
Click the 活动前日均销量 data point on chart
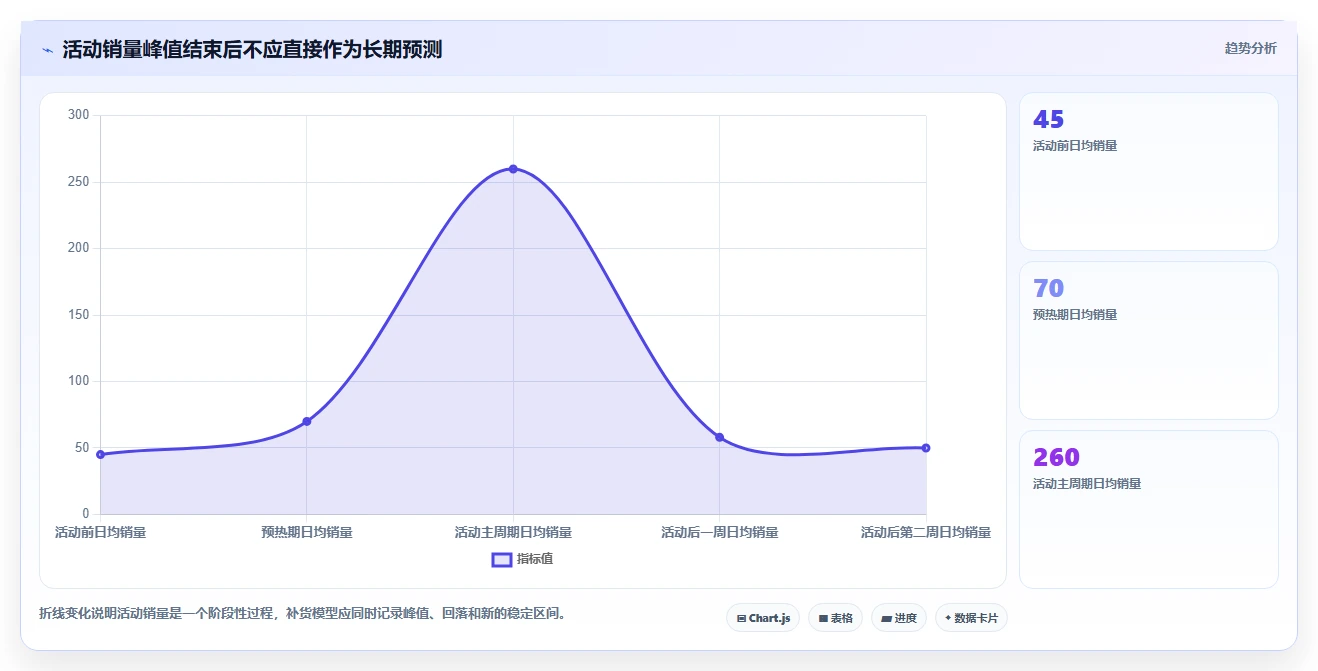tap(100, 454)
